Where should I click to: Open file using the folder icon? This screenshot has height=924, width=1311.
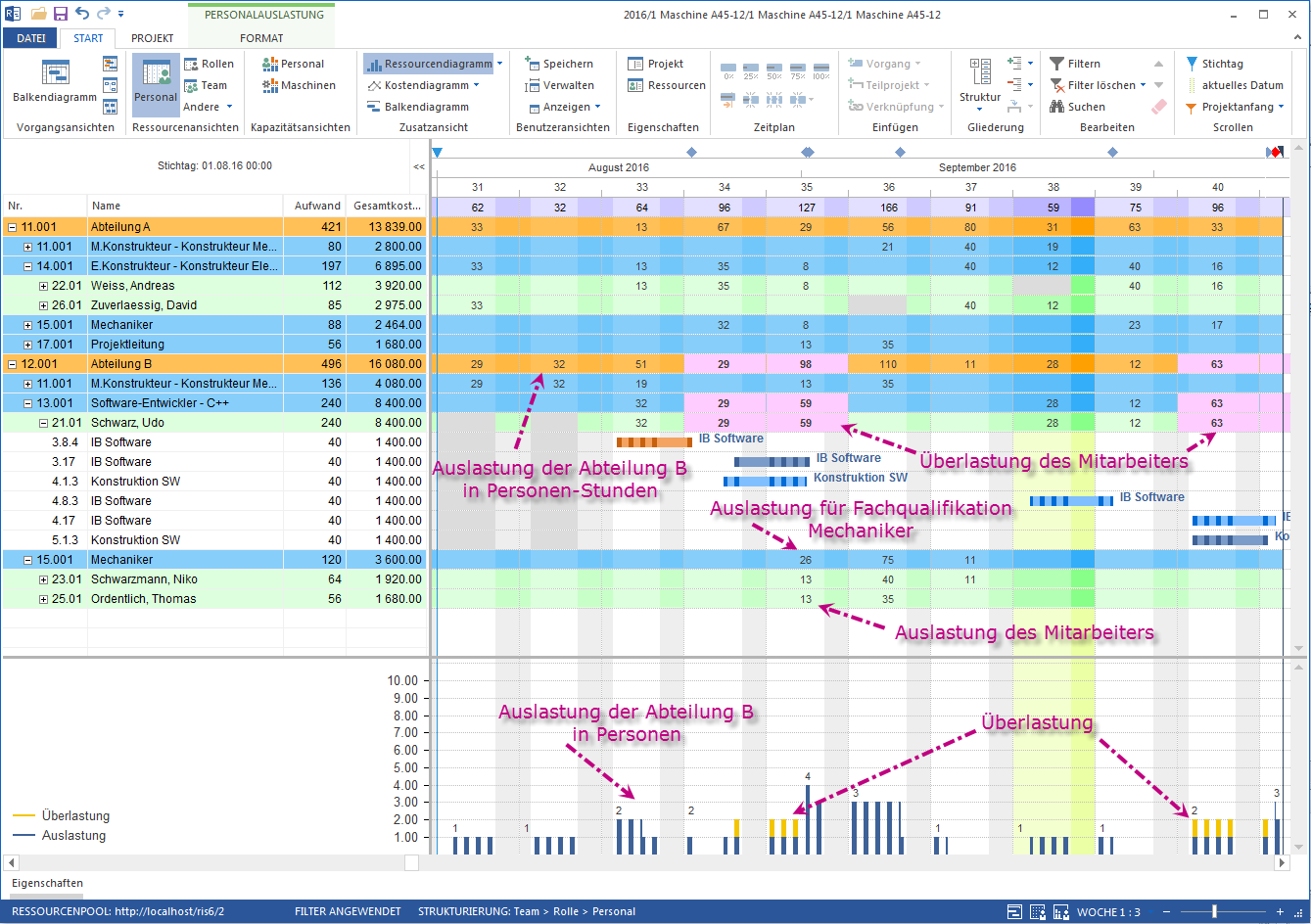[x=39, y=14]
